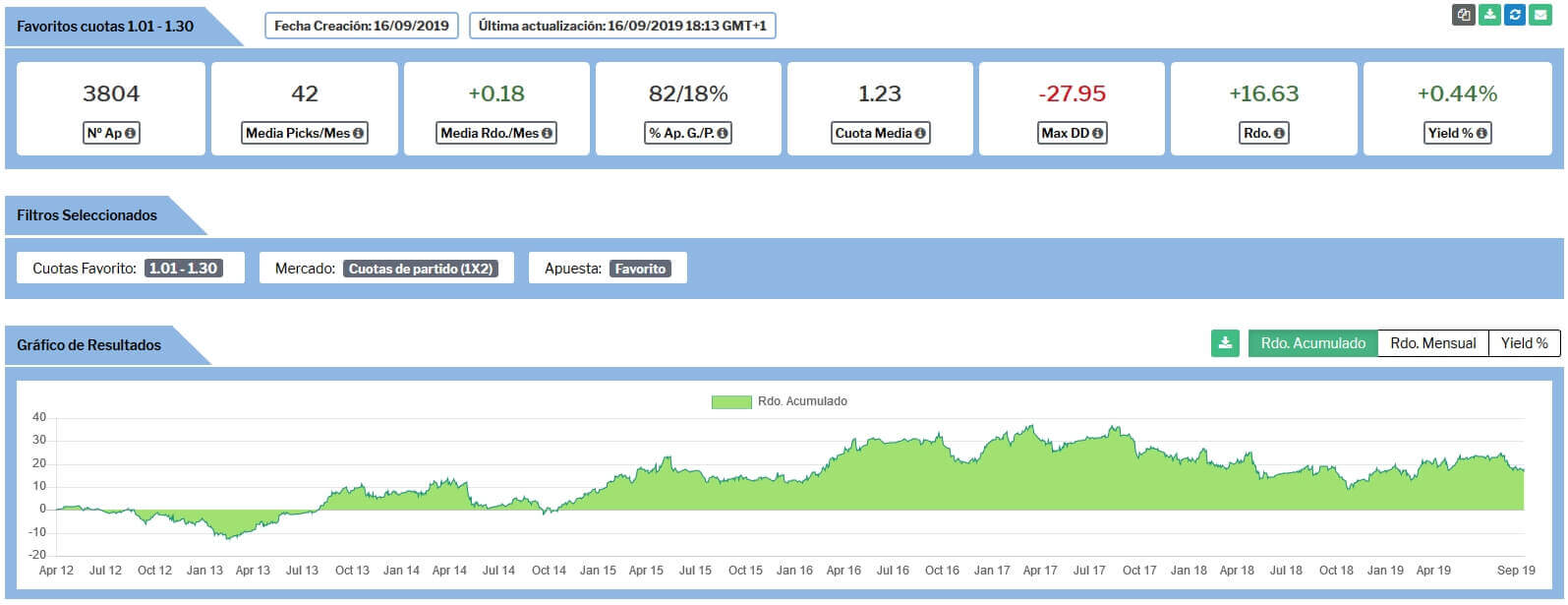
Task: Click the -20 label on the chart y-axis
Action: (36, 555)
